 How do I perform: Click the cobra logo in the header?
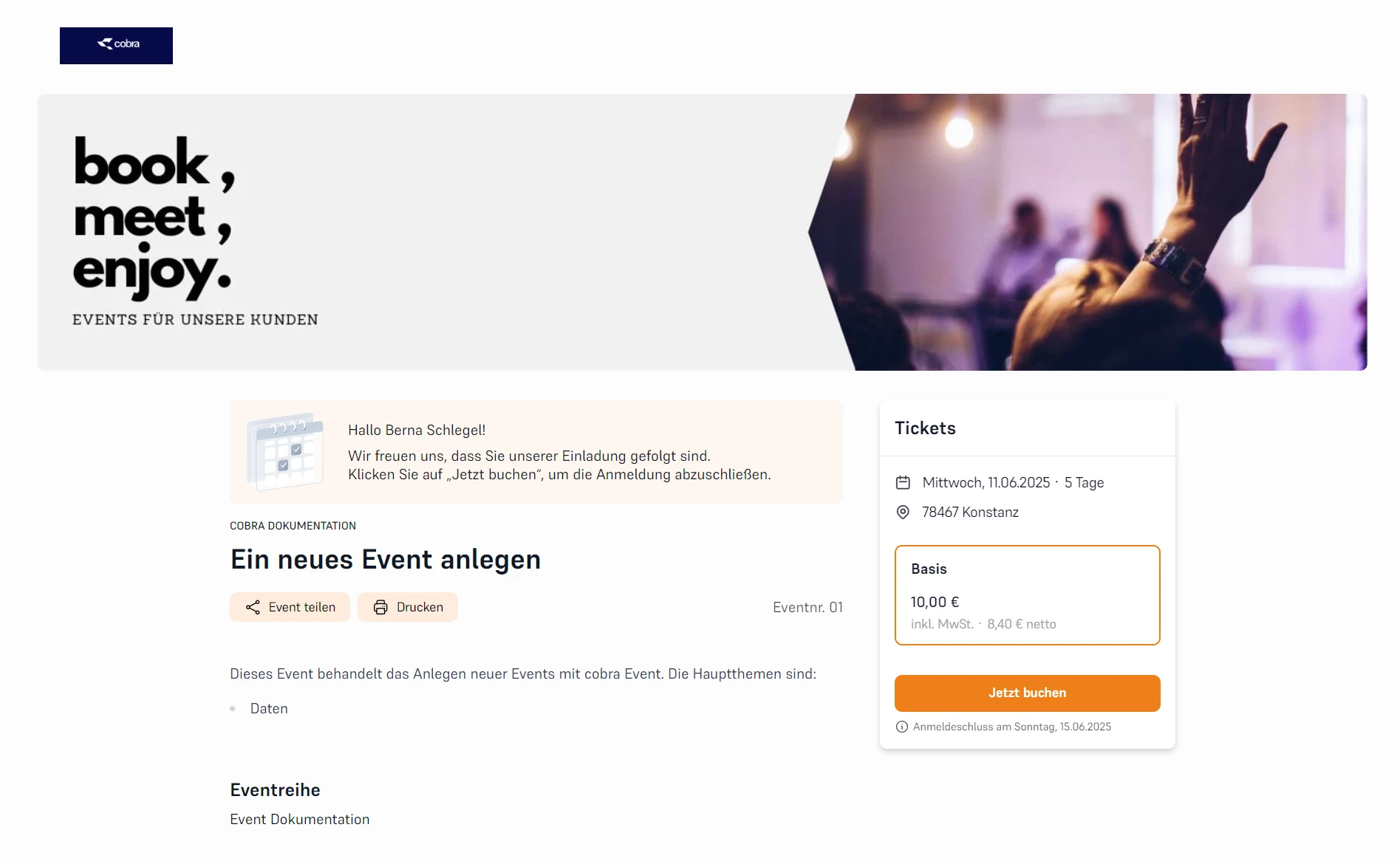coord(117,45)
